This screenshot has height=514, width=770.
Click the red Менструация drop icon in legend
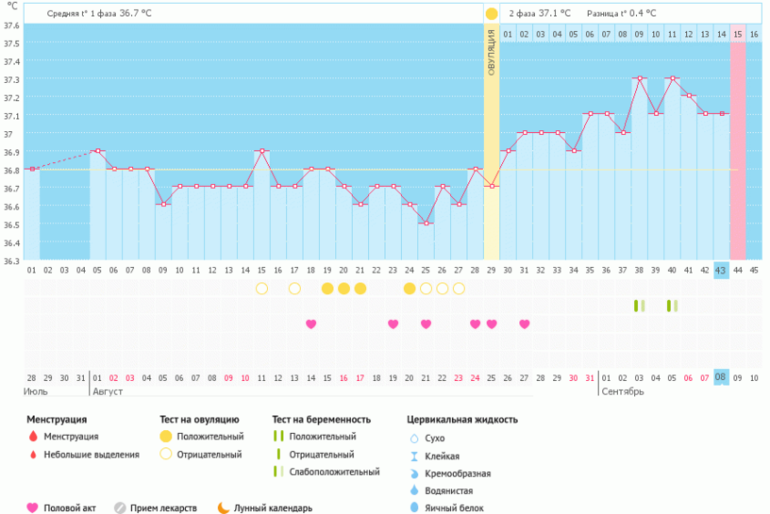(x=33, y=437)
